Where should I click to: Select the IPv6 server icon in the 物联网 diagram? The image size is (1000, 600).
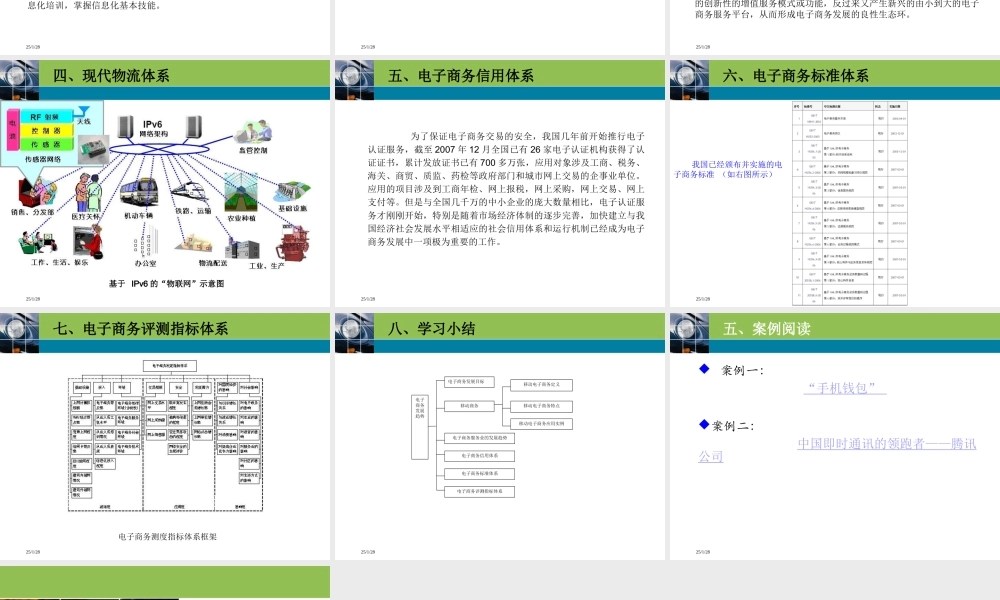tap(125, 127)
